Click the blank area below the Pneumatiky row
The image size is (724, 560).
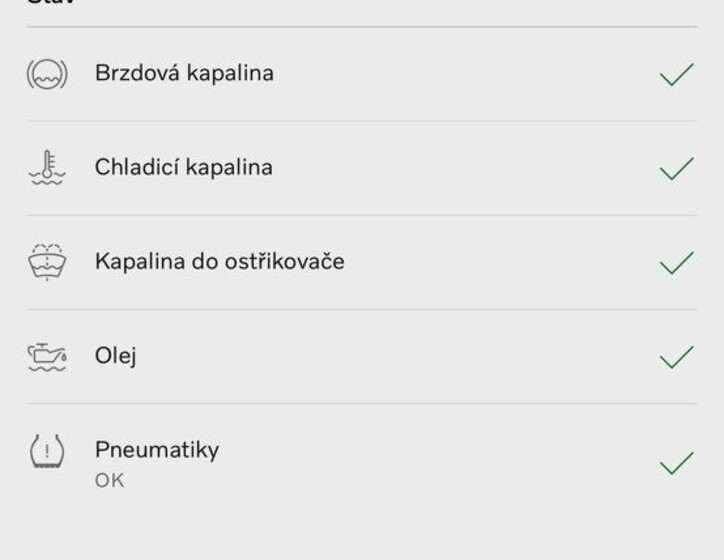[x=362, y=533]
